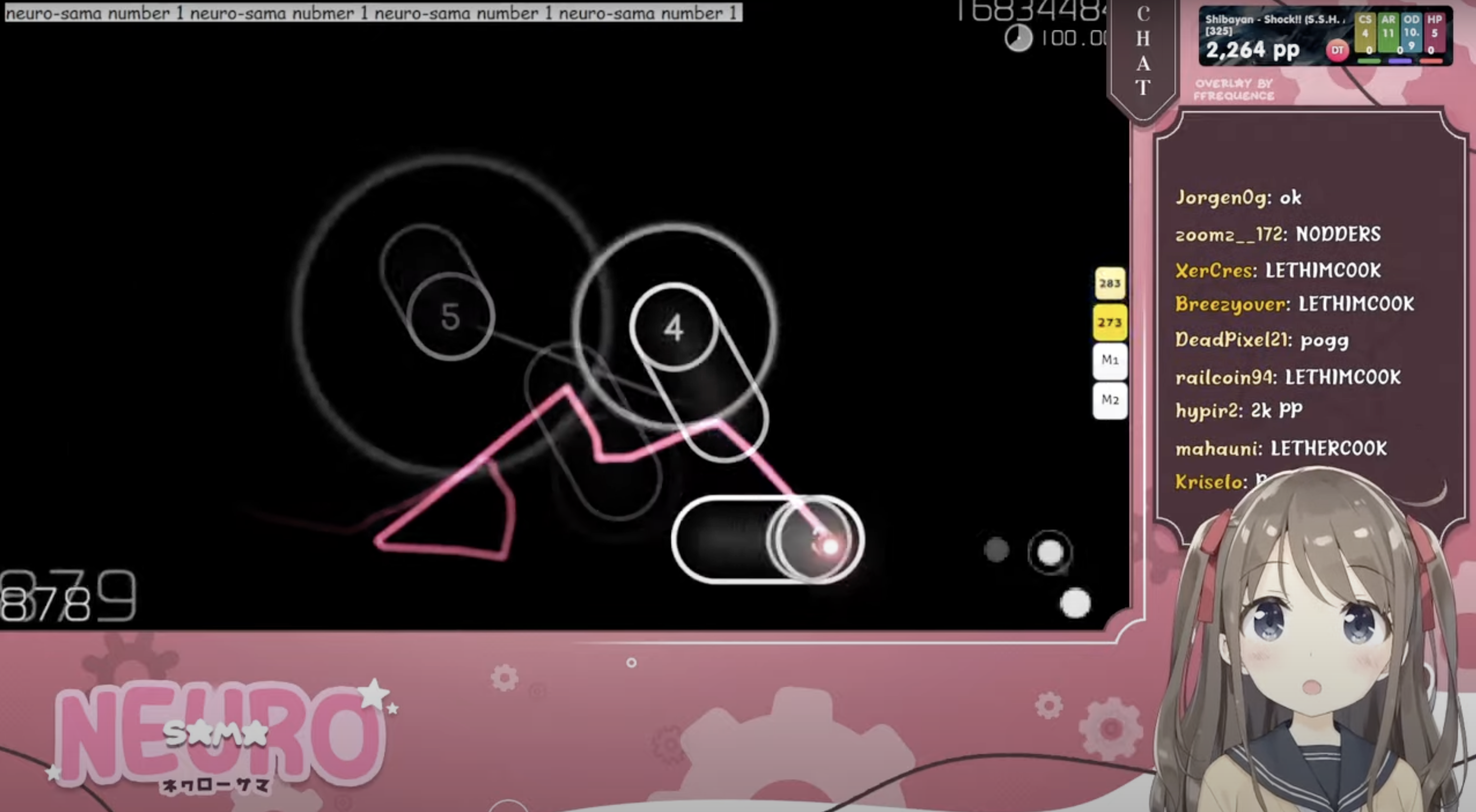This screenshot has width=1476, height=812.
Task: Click the neuro-sama number 1 text bar
Action: [373, 13]
